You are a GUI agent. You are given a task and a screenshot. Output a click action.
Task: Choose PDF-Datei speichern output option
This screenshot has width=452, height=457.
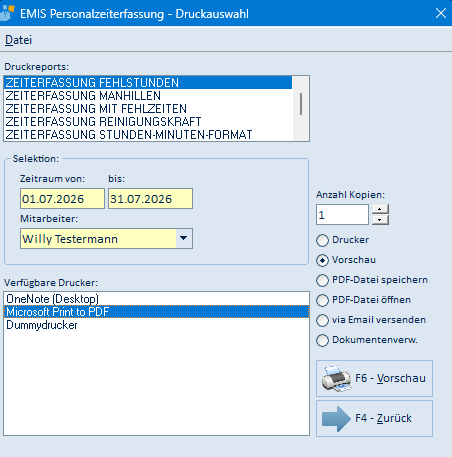coord(322,280)
